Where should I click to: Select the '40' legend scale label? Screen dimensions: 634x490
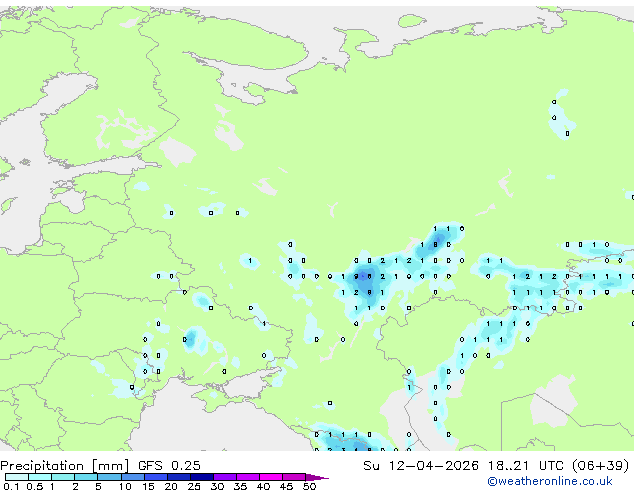(263, 486)
